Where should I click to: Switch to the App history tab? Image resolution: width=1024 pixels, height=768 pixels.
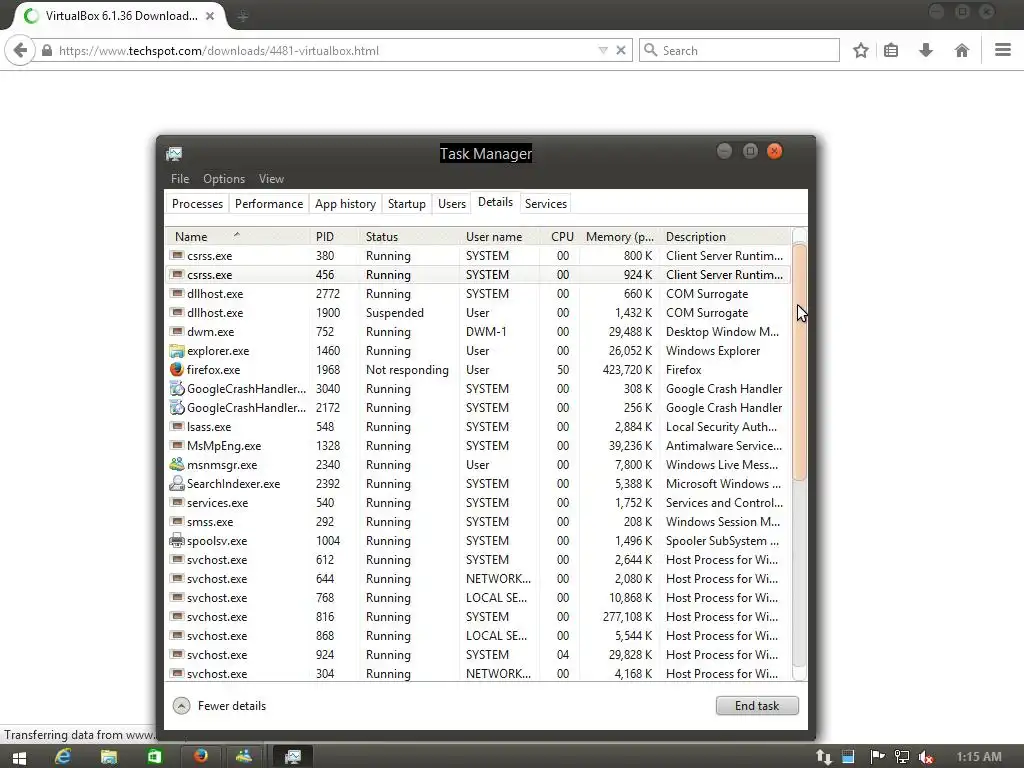pos(345,204)
